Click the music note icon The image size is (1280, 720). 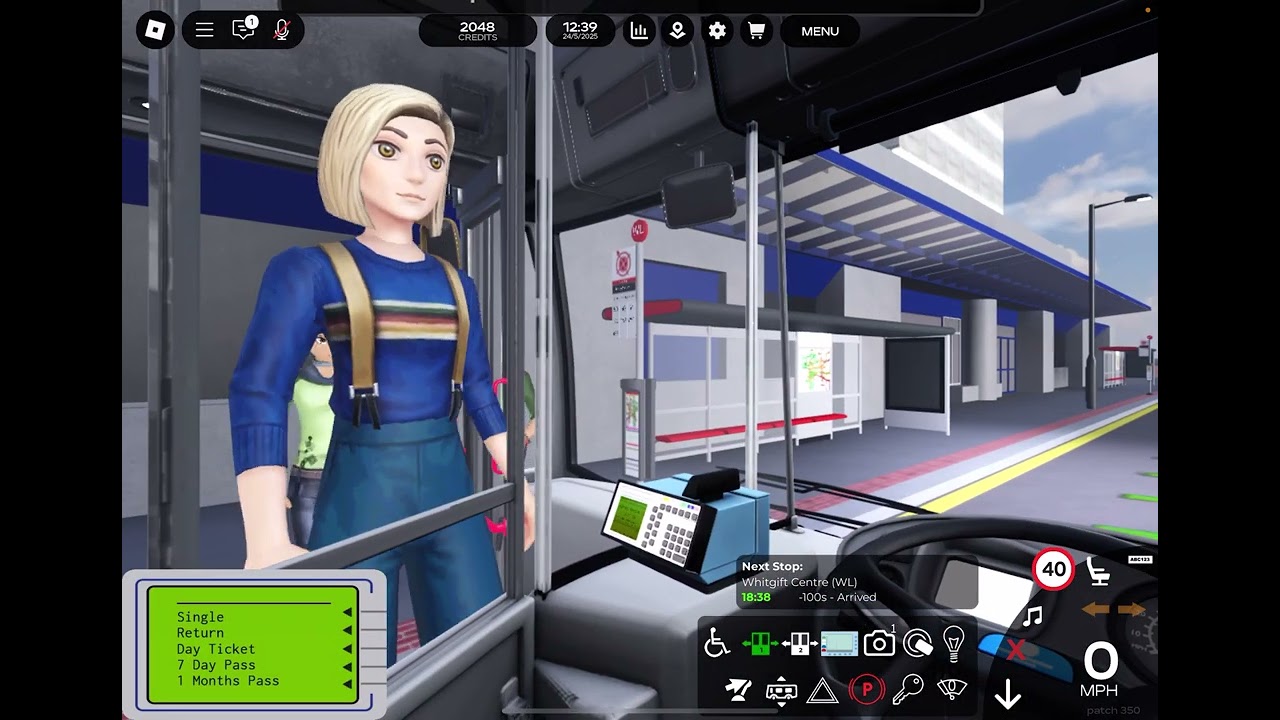coord(1032,616)
